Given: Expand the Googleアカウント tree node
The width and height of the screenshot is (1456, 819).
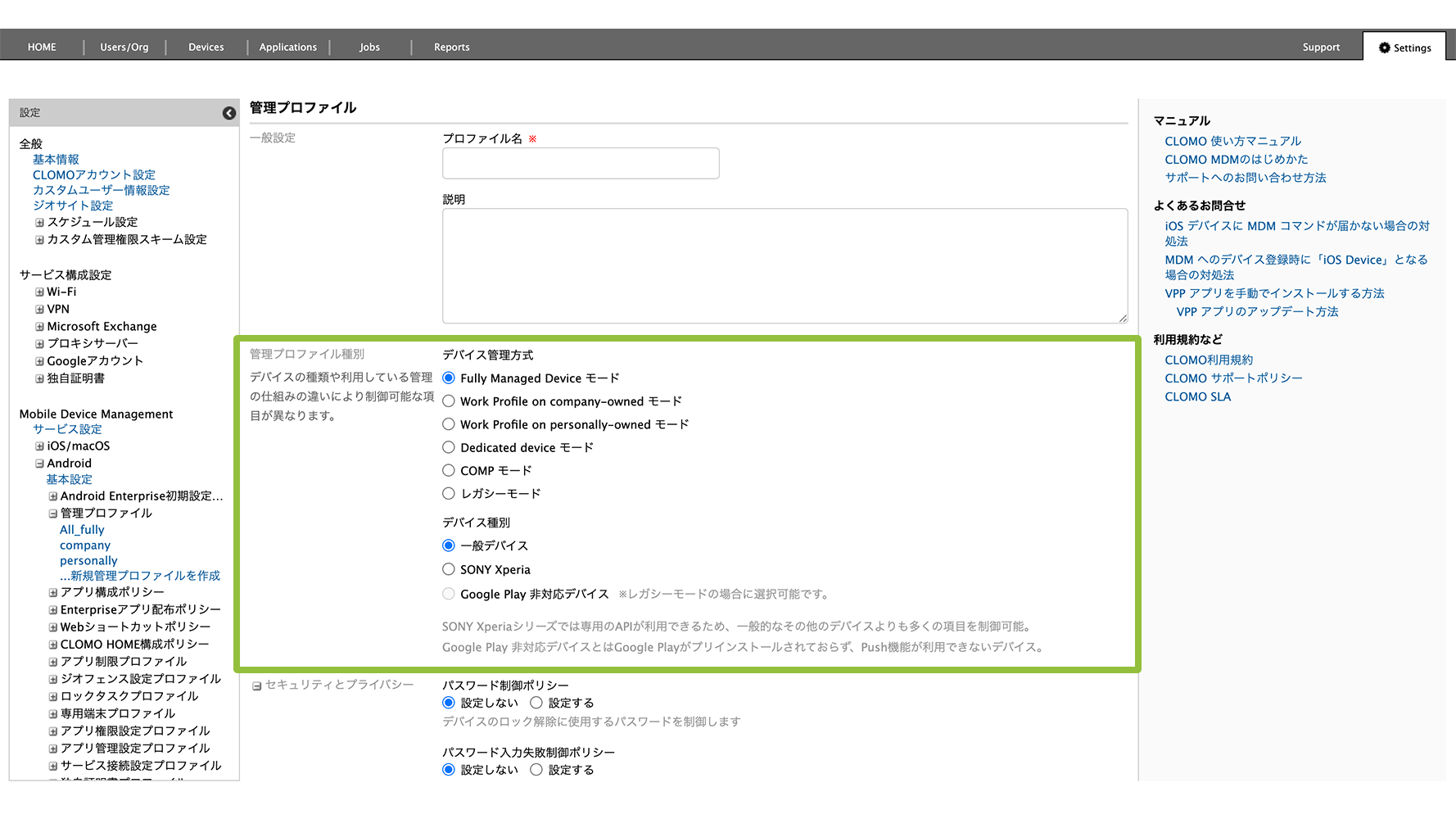Looking at the screenshot, I should coord(39,361).
